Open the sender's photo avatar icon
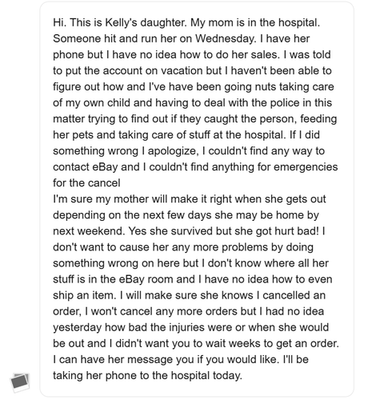Screen dimensions: 368x400 [20, 382]
